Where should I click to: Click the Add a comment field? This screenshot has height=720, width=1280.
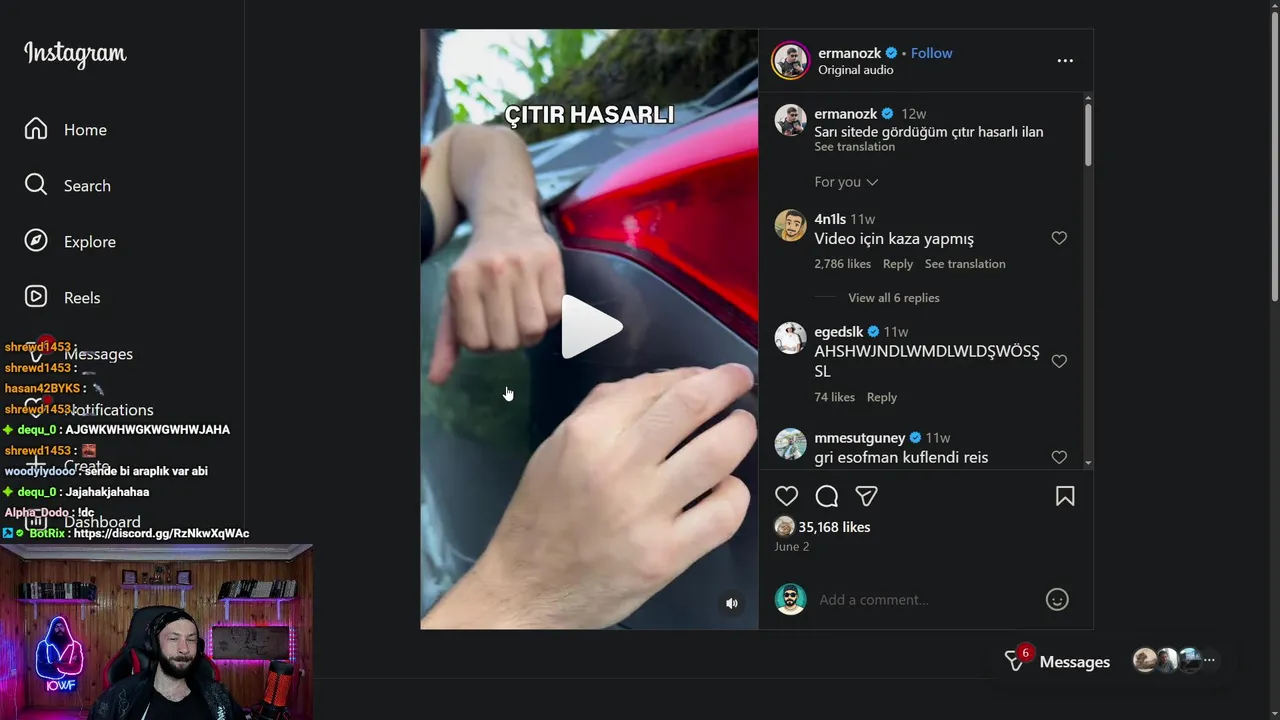[925, 600]
